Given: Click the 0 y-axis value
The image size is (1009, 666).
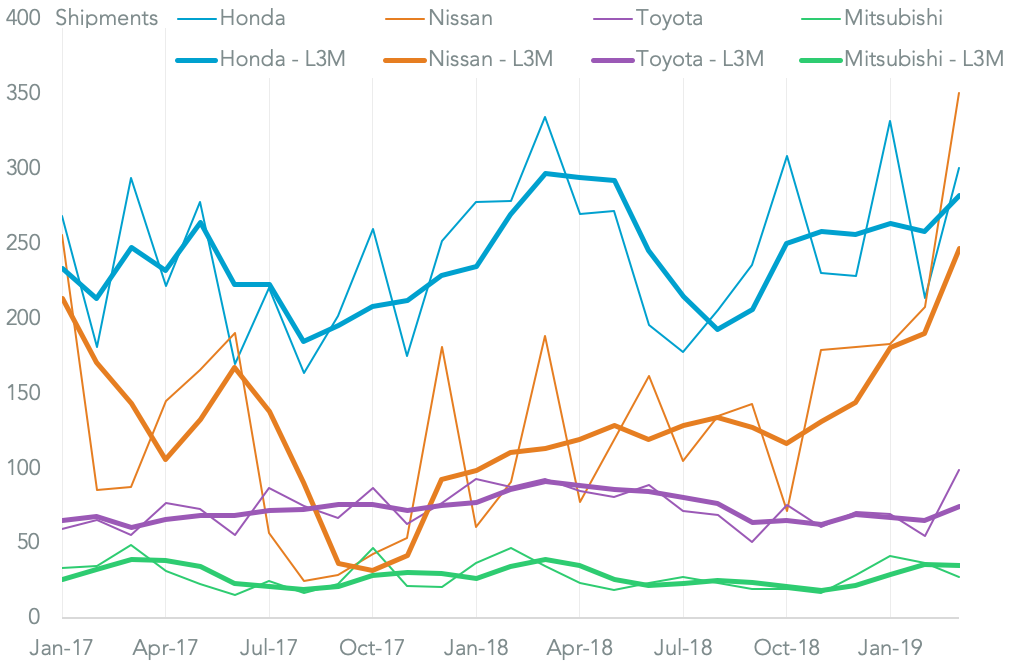Looking at the screenshot, I should [x=33, y=618].
